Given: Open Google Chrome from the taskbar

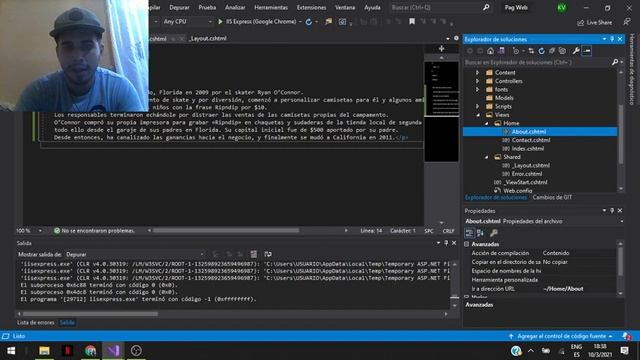Looking at the screenshot, I should 90,351.
